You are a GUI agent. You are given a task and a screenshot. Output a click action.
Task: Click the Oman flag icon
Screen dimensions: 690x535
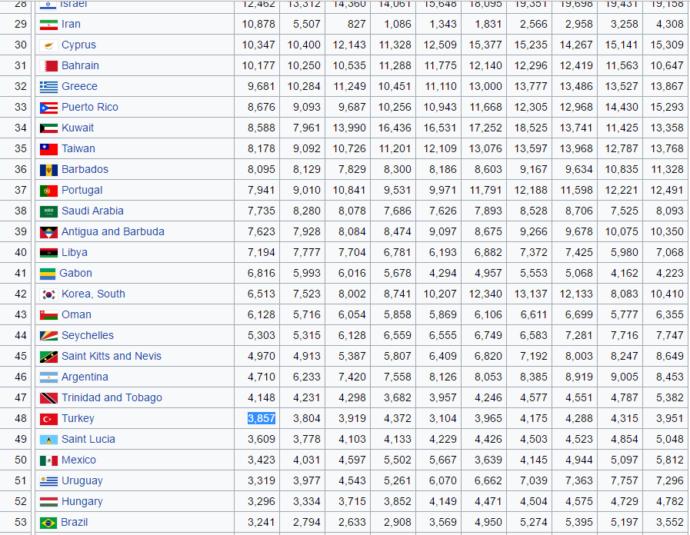coord(48,315)
